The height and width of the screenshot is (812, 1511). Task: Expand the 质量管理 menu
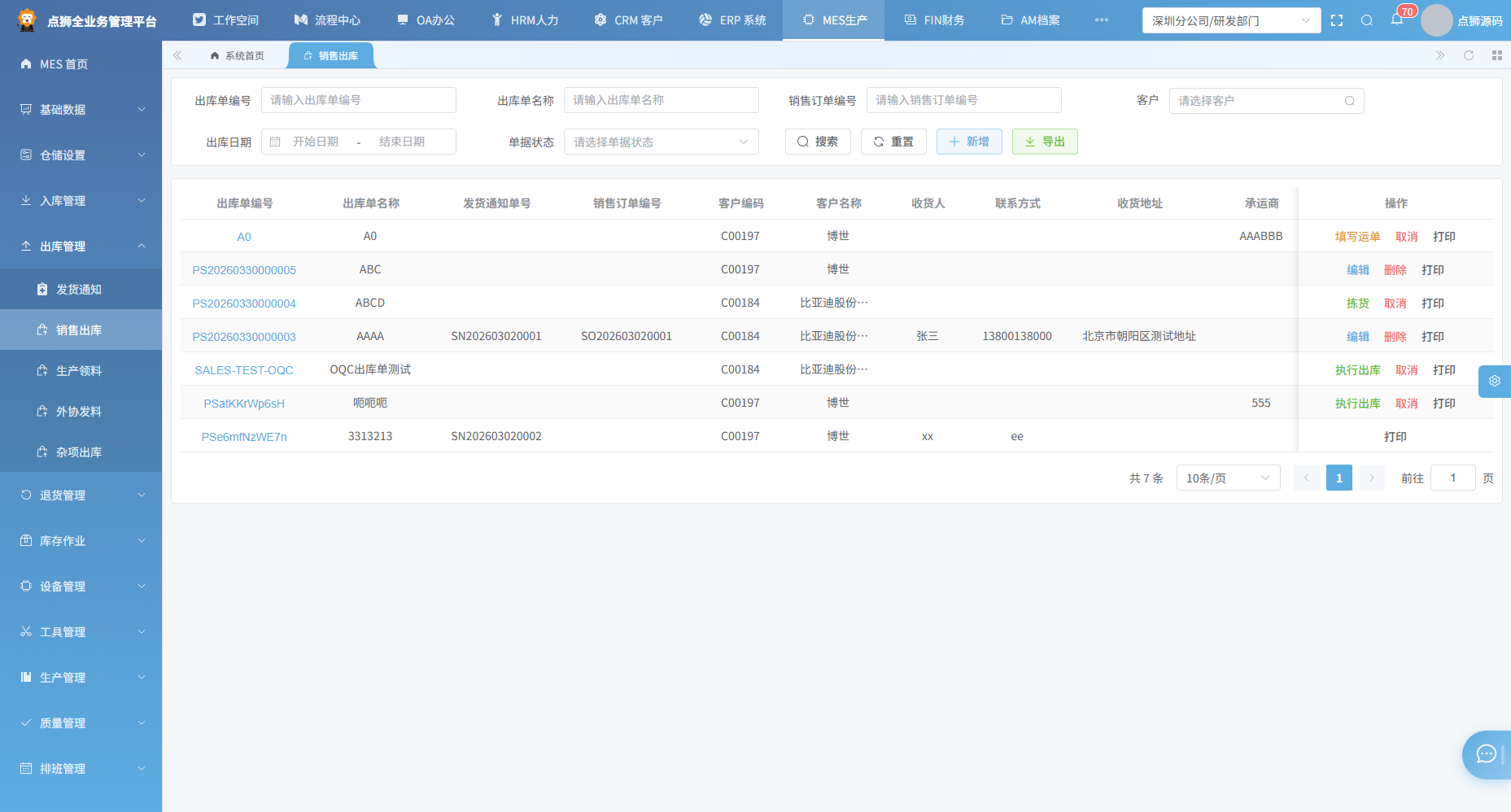tap(81, 723)
